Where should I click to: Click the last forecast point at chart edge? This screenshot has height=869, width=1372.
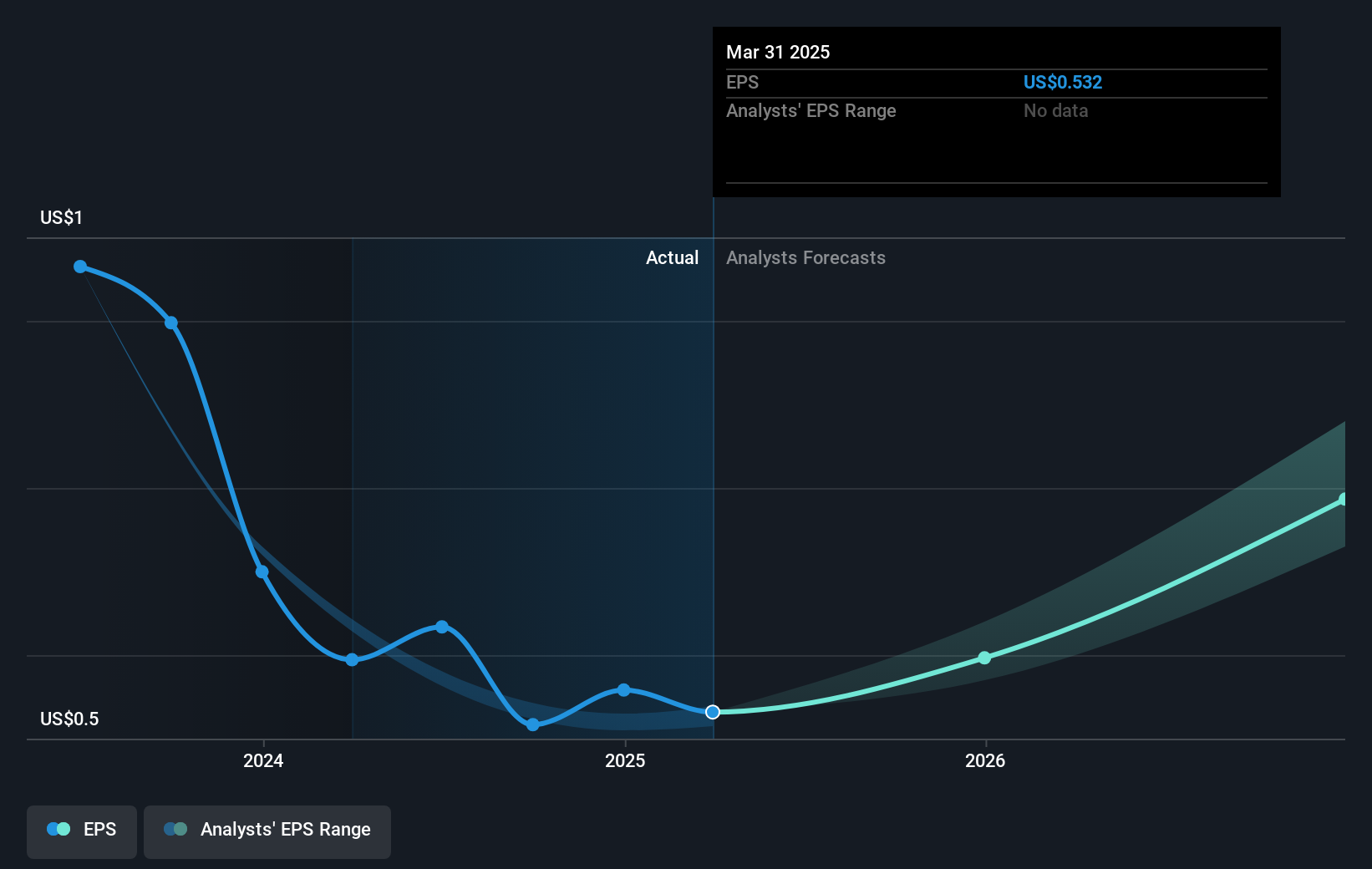tap(1344, 499)
